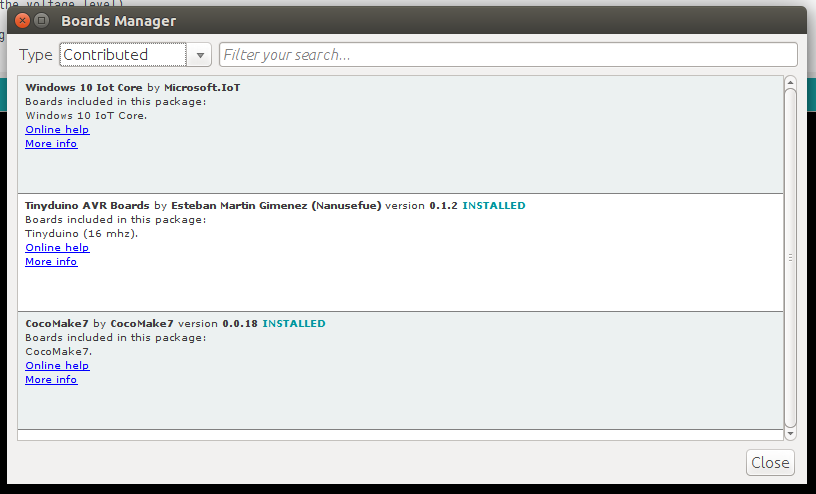Click the Tinyduino (16 mhz). board text
The height and width of the screenshot is (494, 816).
(82, 234)
